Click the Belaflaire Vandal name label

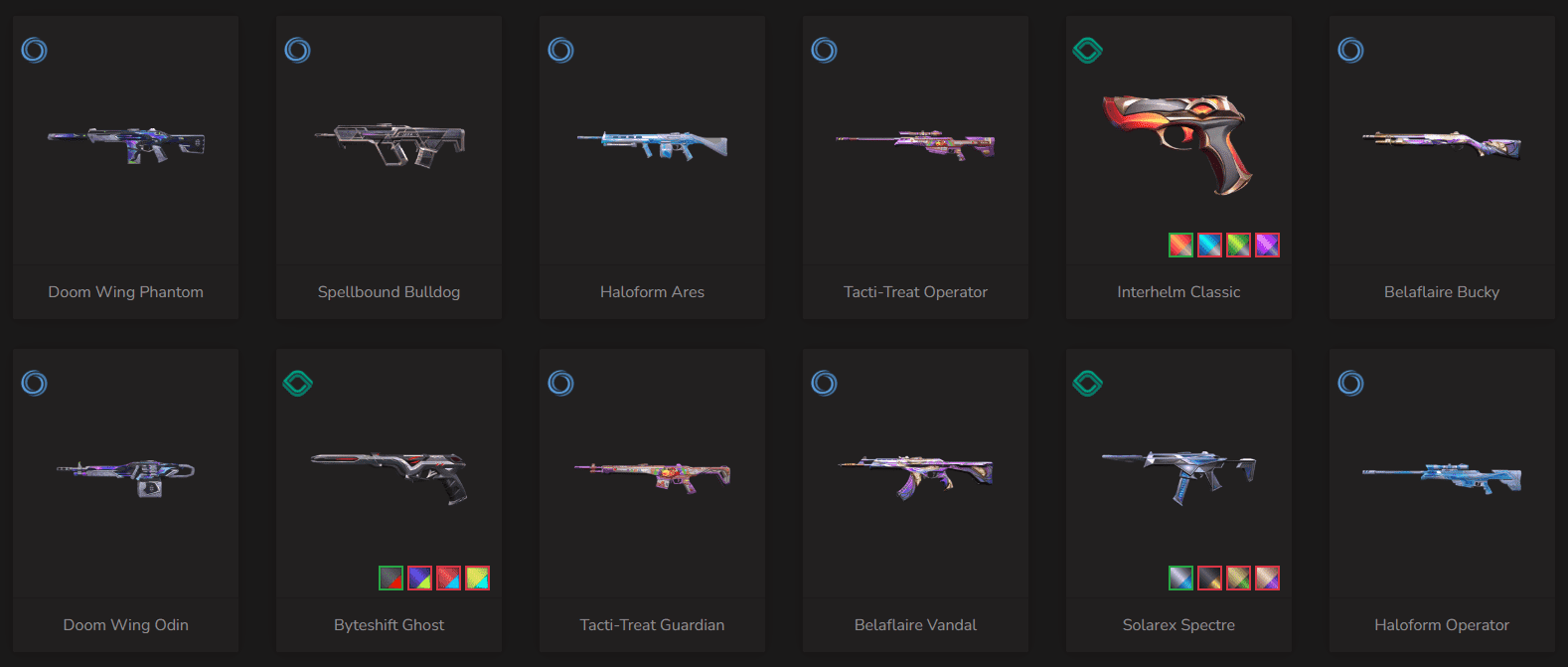[915, 625]
